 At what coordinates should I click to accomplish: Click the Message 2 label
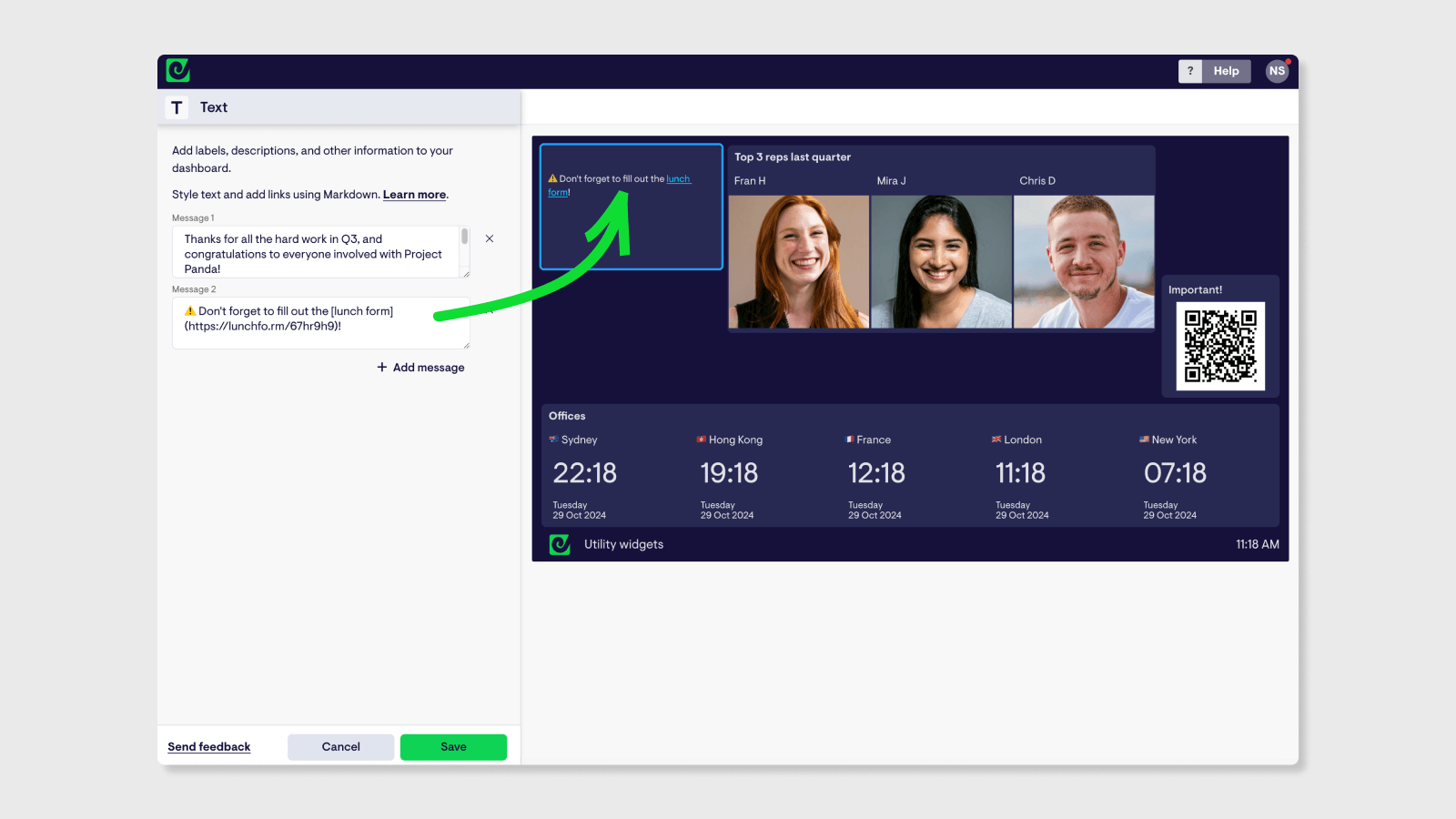click(194, 289)
